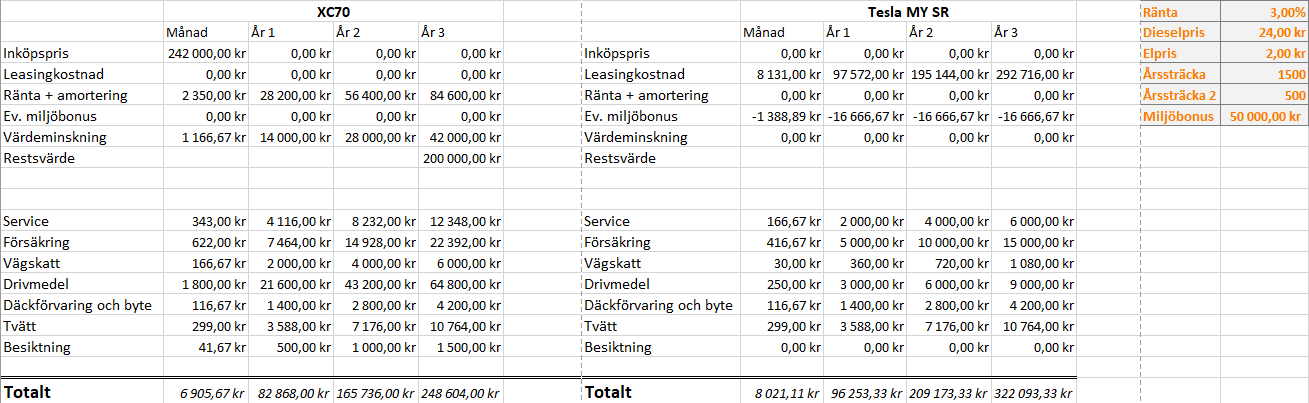Select the orange Dieselpris label cell
Viewport: 1309px width, 403px height.
click(1181, 32)
